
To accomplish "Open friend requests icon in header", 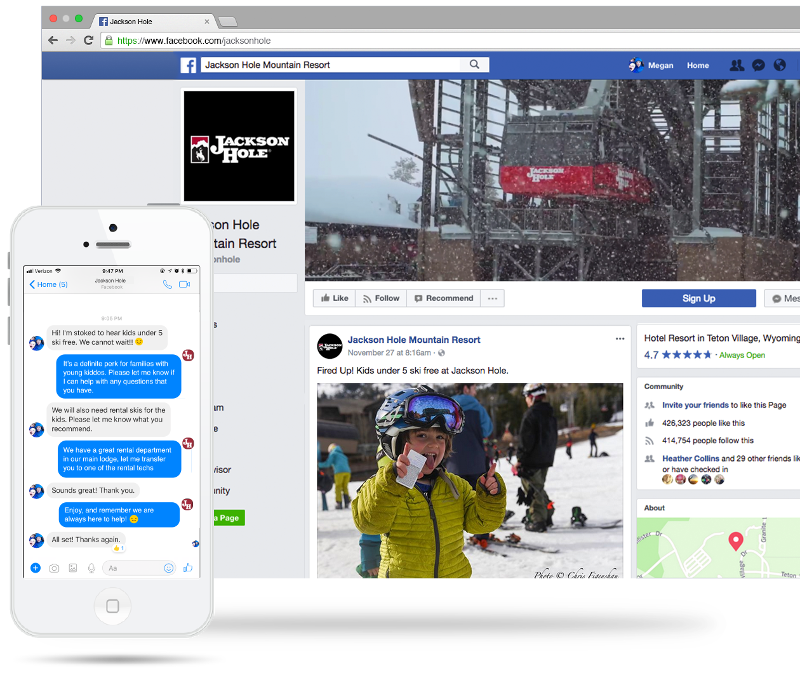I will click(737, 65).
